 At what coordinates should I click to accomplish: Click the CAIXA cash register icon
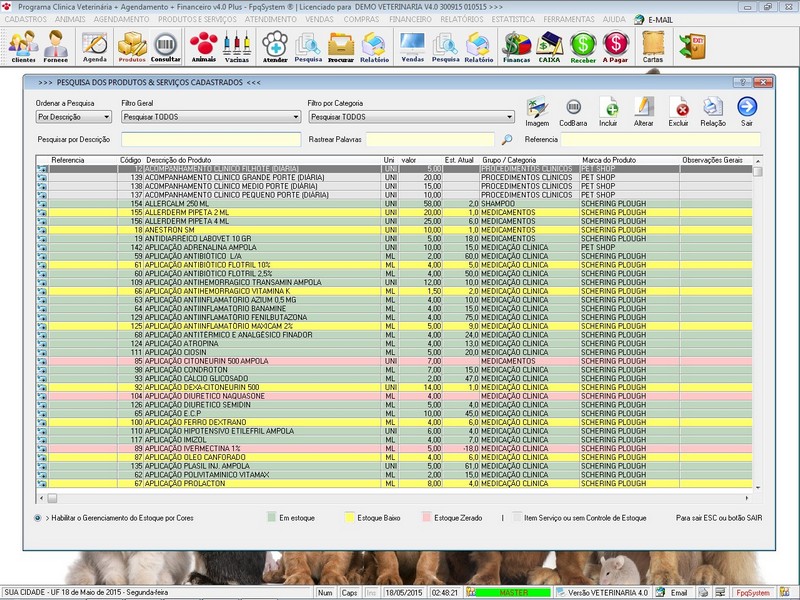point(549,45)
